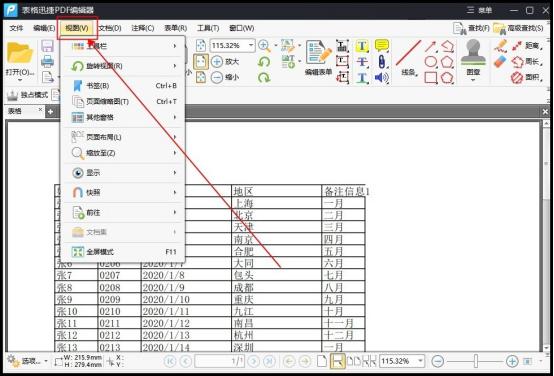
Task: Open the 表单(R) menu
Action: [176, 28]
